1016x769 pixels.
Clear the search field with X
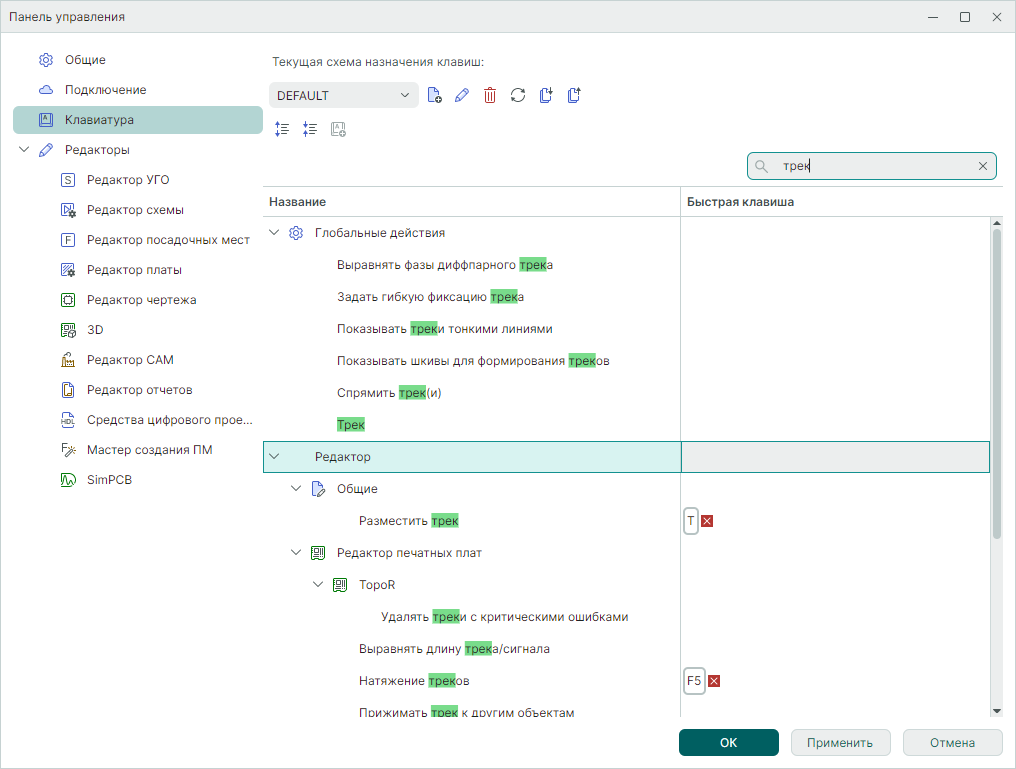[x=983, y=166]
